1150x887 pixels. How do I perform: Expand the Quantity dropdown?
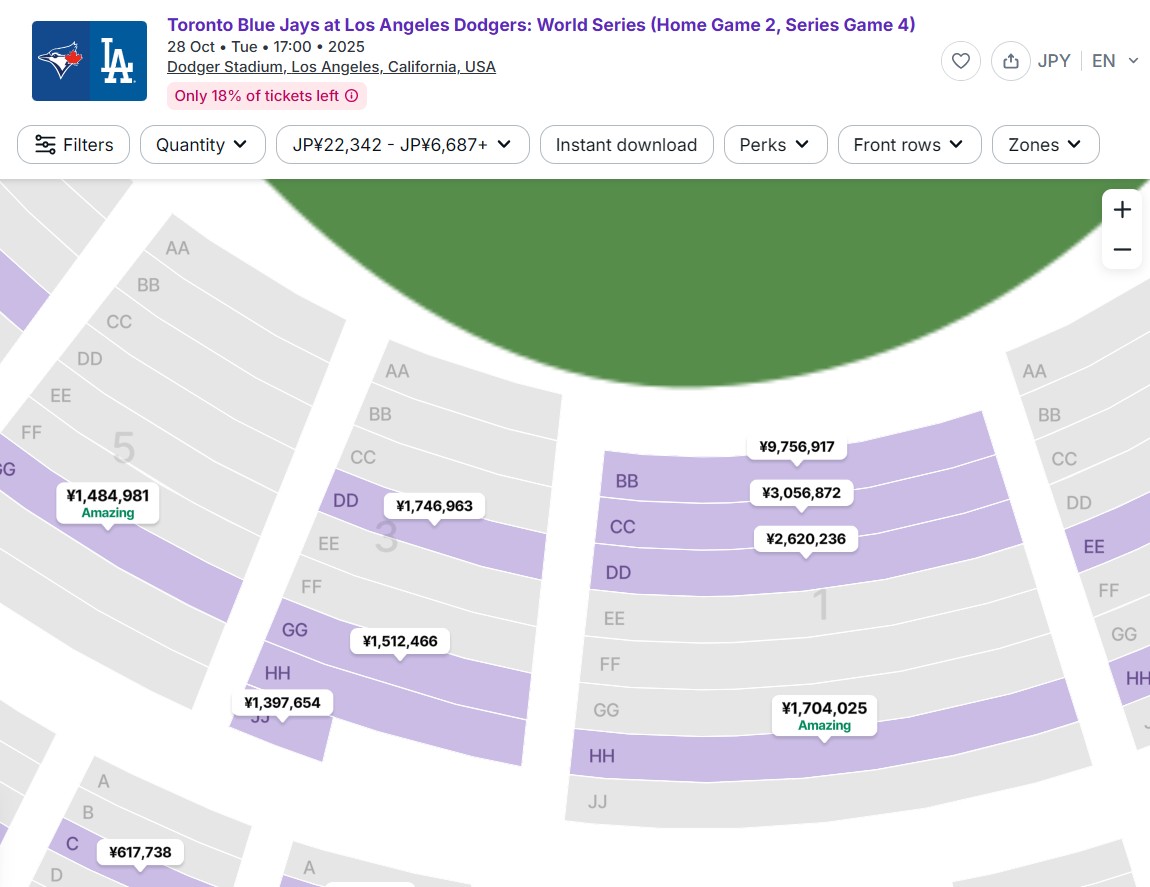pyautogui.click(x=202, y=145)
